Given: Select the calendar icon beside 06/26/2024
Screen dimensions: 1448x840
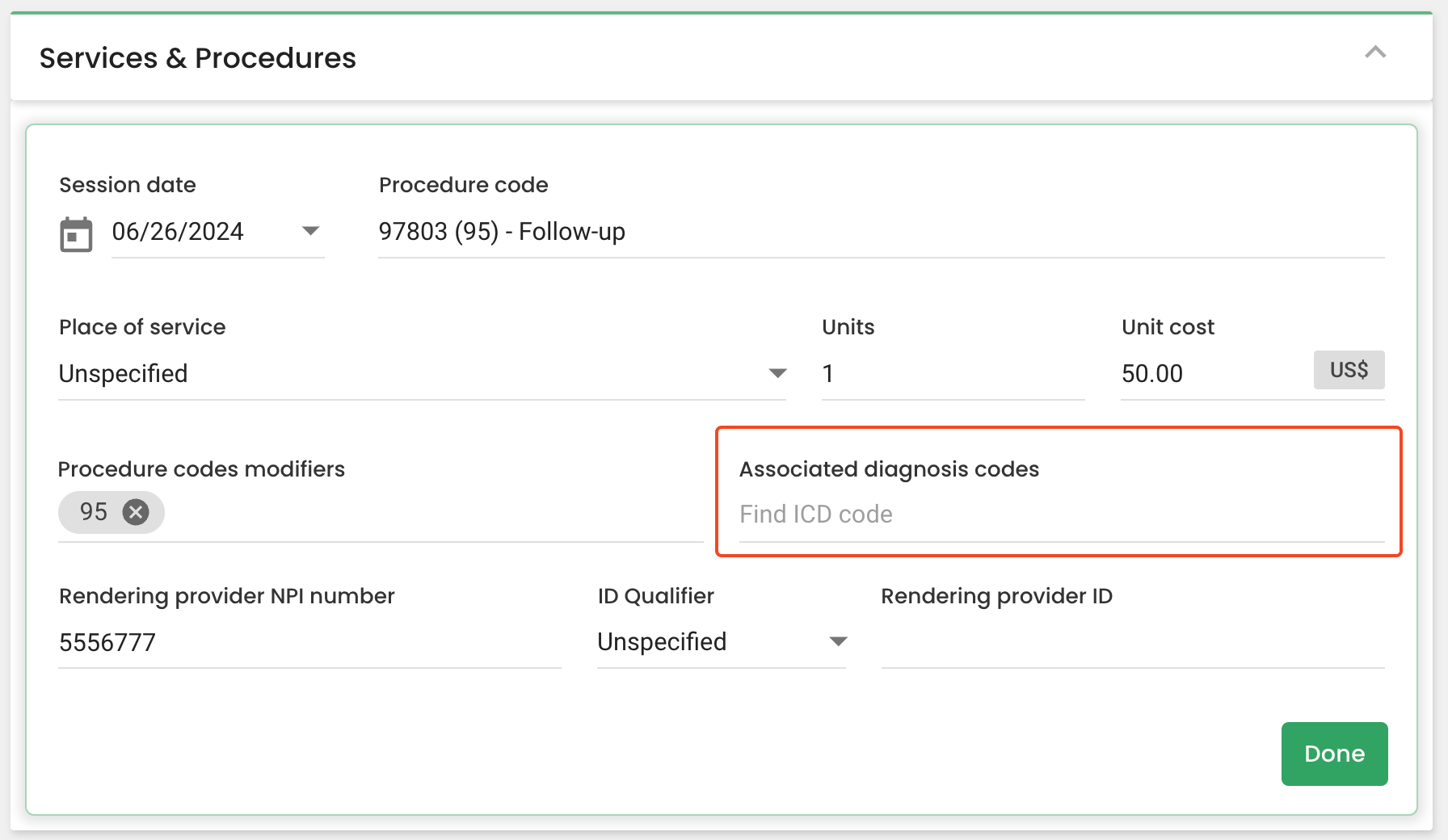Looking at the screenshot, I should [x=76, y=233].
